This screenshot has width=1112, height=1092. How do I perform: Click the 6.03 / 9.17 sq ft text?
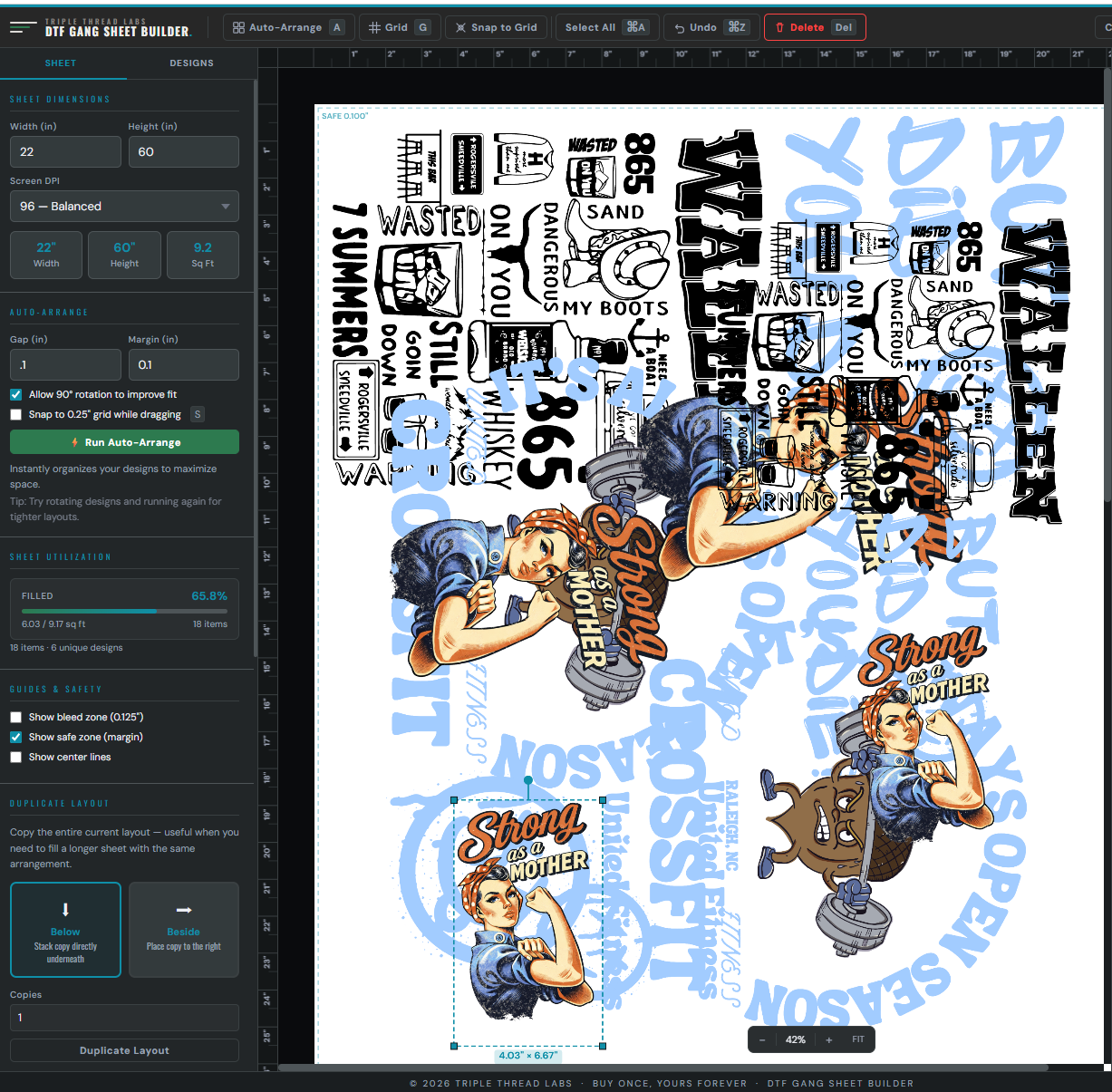(53, 623)
